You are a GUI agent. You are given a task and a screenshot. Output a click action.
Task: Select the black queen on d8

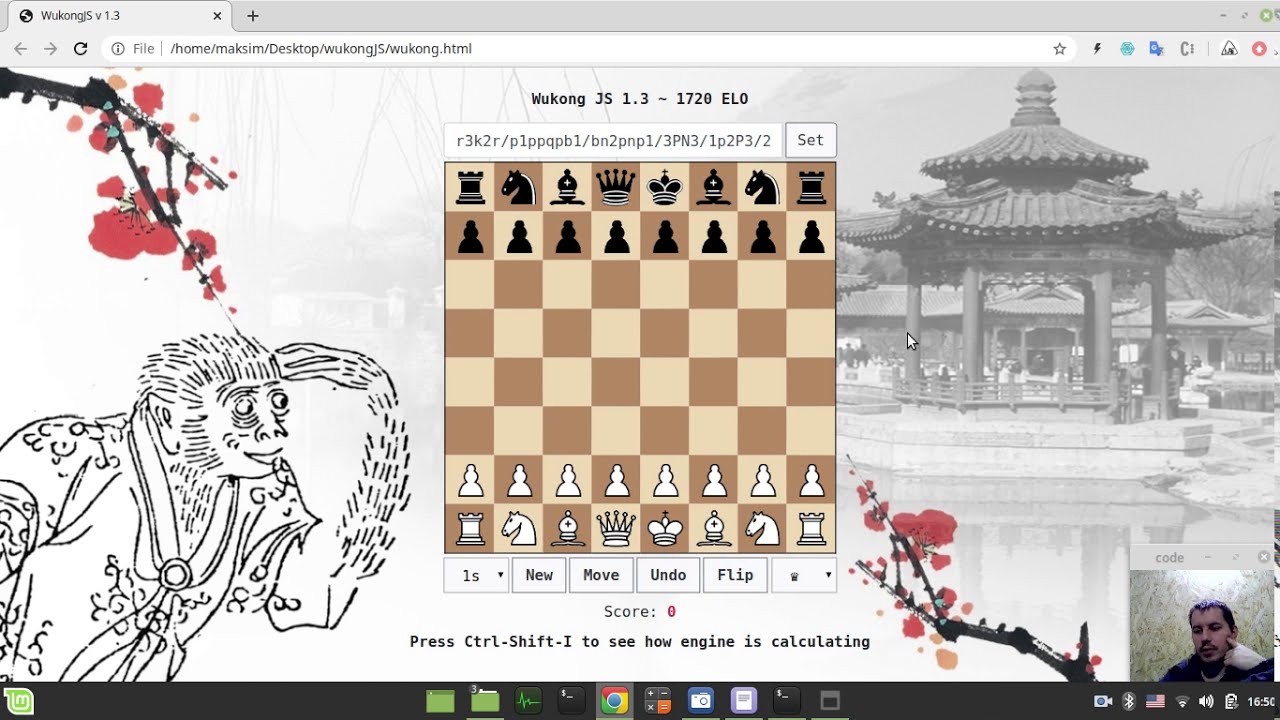(x=616, y=187)
